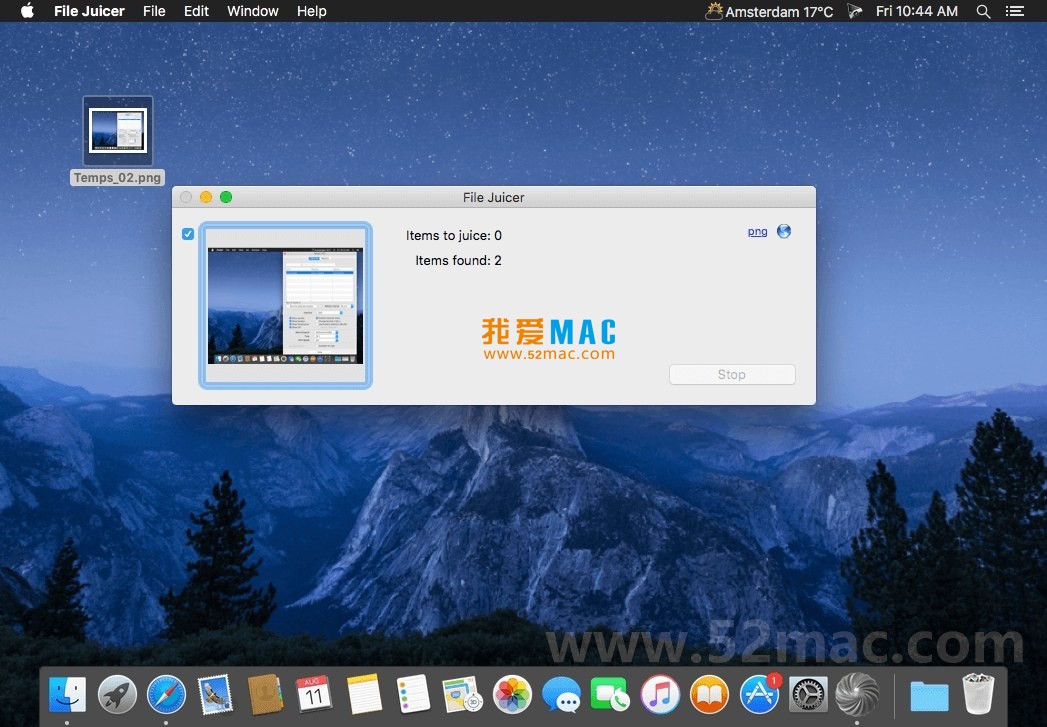1047x727 pixels.
Task: Open the File menu
Action: pyautogui.click(x=154, y=11)
